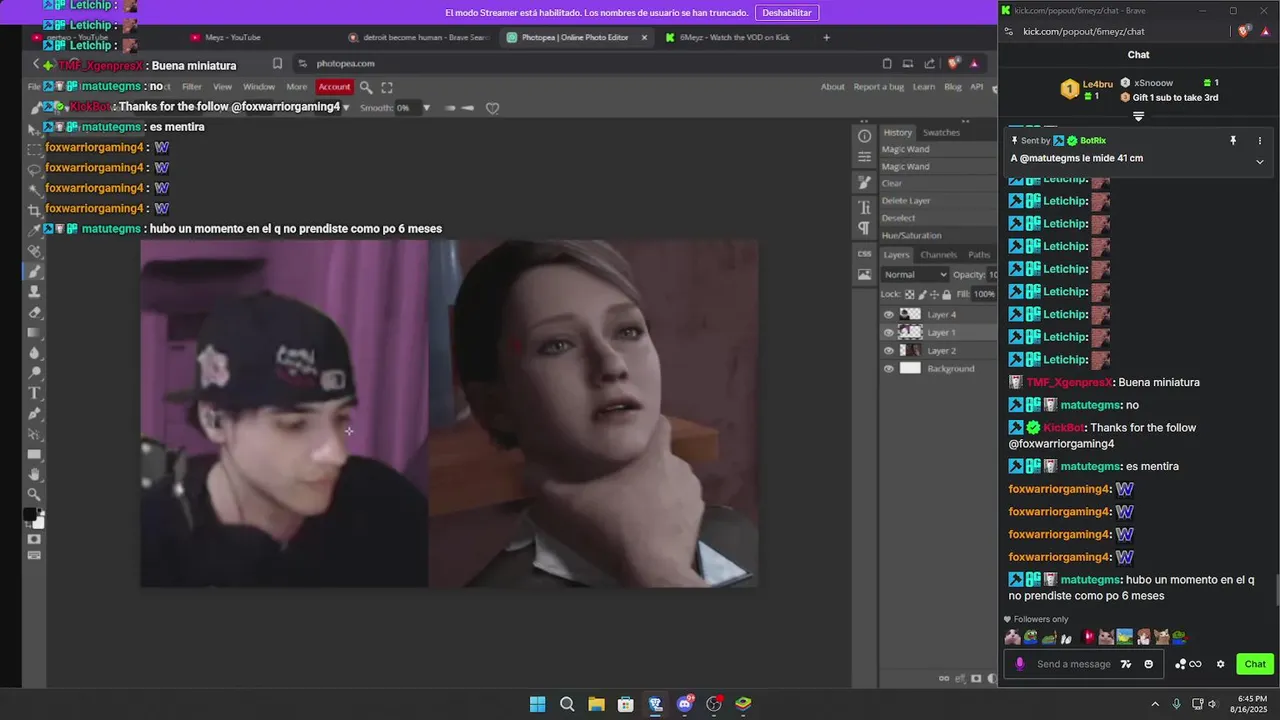The height and width of the screenshot is (720, 1280).
Task: Open the View menu
Action: coord(222,87)
